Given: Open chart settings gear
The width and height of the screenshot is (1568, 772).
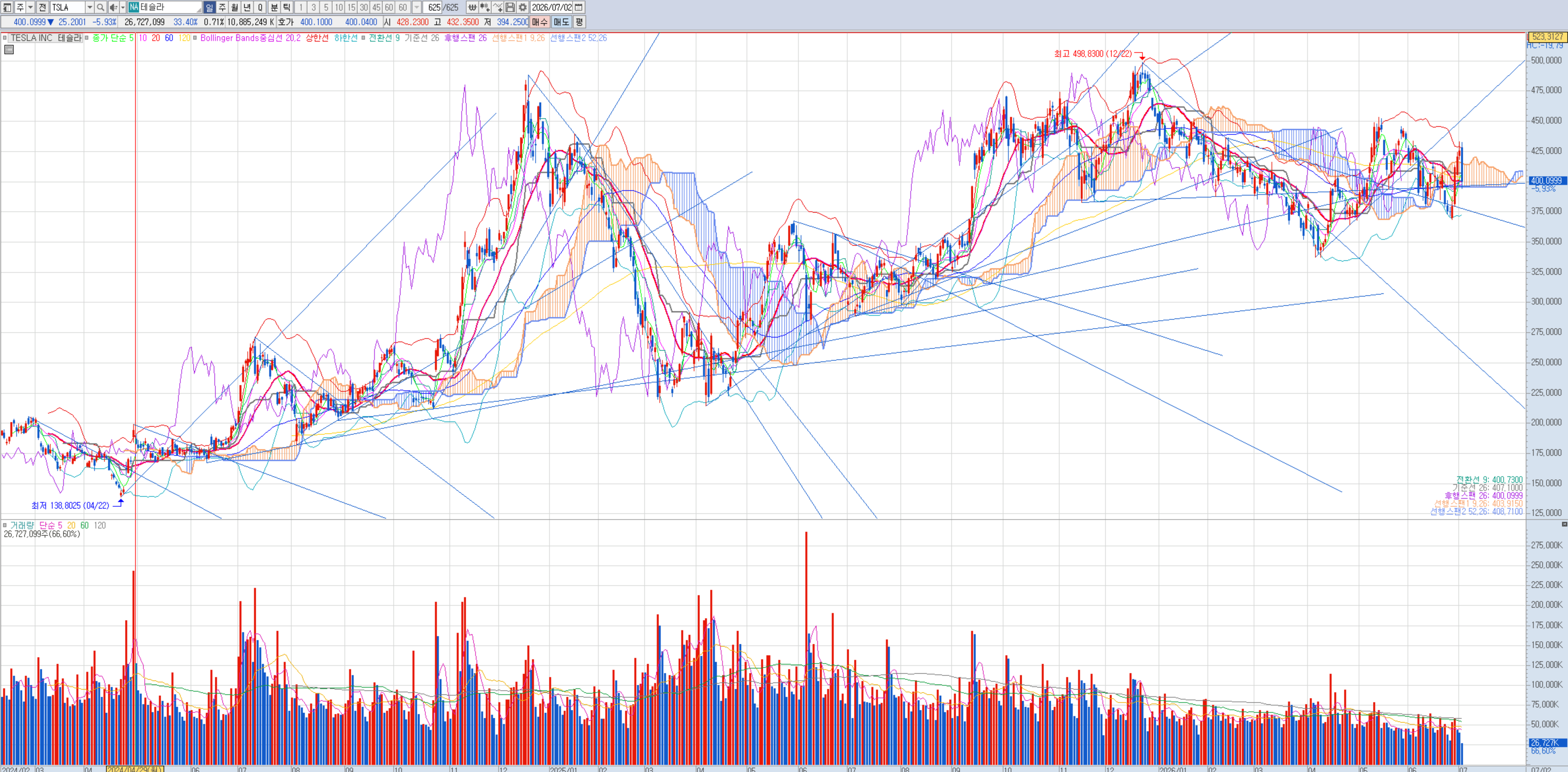Looking at the screenshot, I should click(523, 7).
